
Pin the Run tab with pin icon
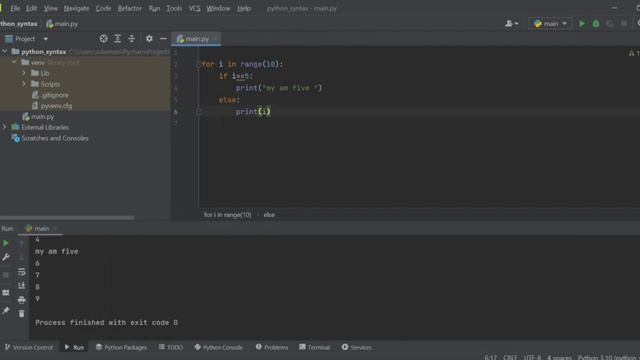(x=6, y=311)
